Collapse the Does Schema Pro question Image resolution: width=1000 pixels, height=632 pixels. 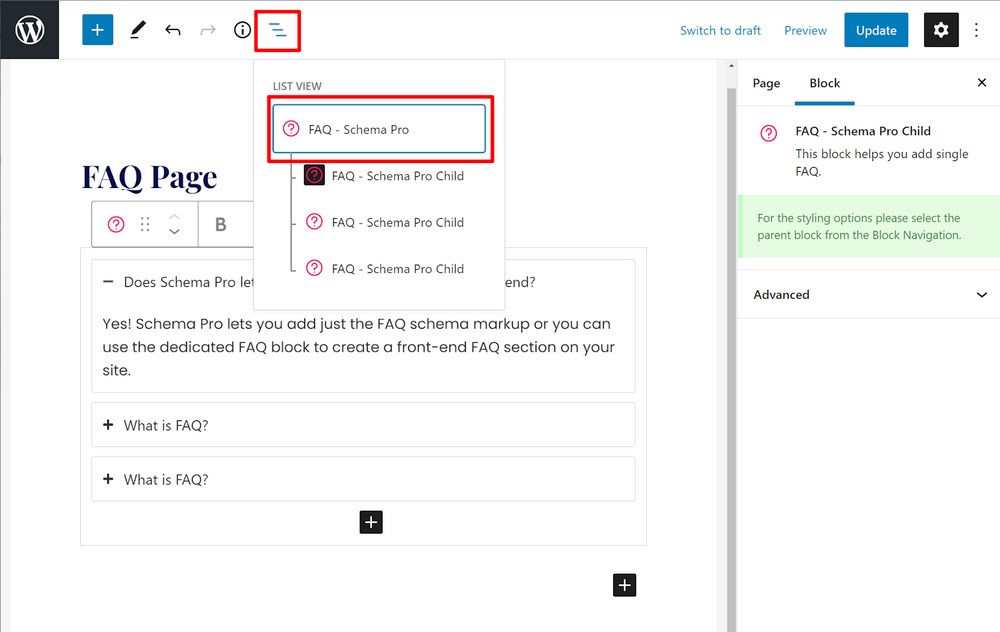tap(108, 281)
